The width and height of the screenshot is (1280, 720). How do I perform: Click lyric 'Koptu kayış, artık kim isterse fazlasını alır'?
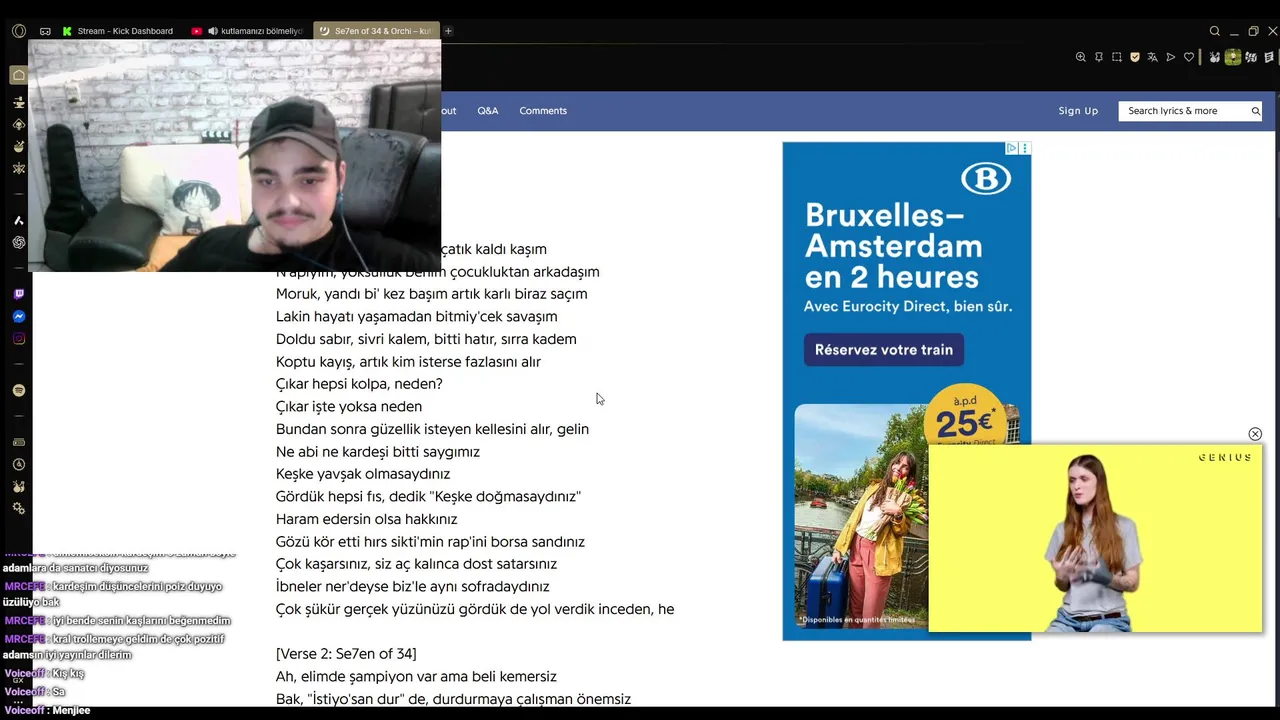pyautogui.click(x=408, y=362)
